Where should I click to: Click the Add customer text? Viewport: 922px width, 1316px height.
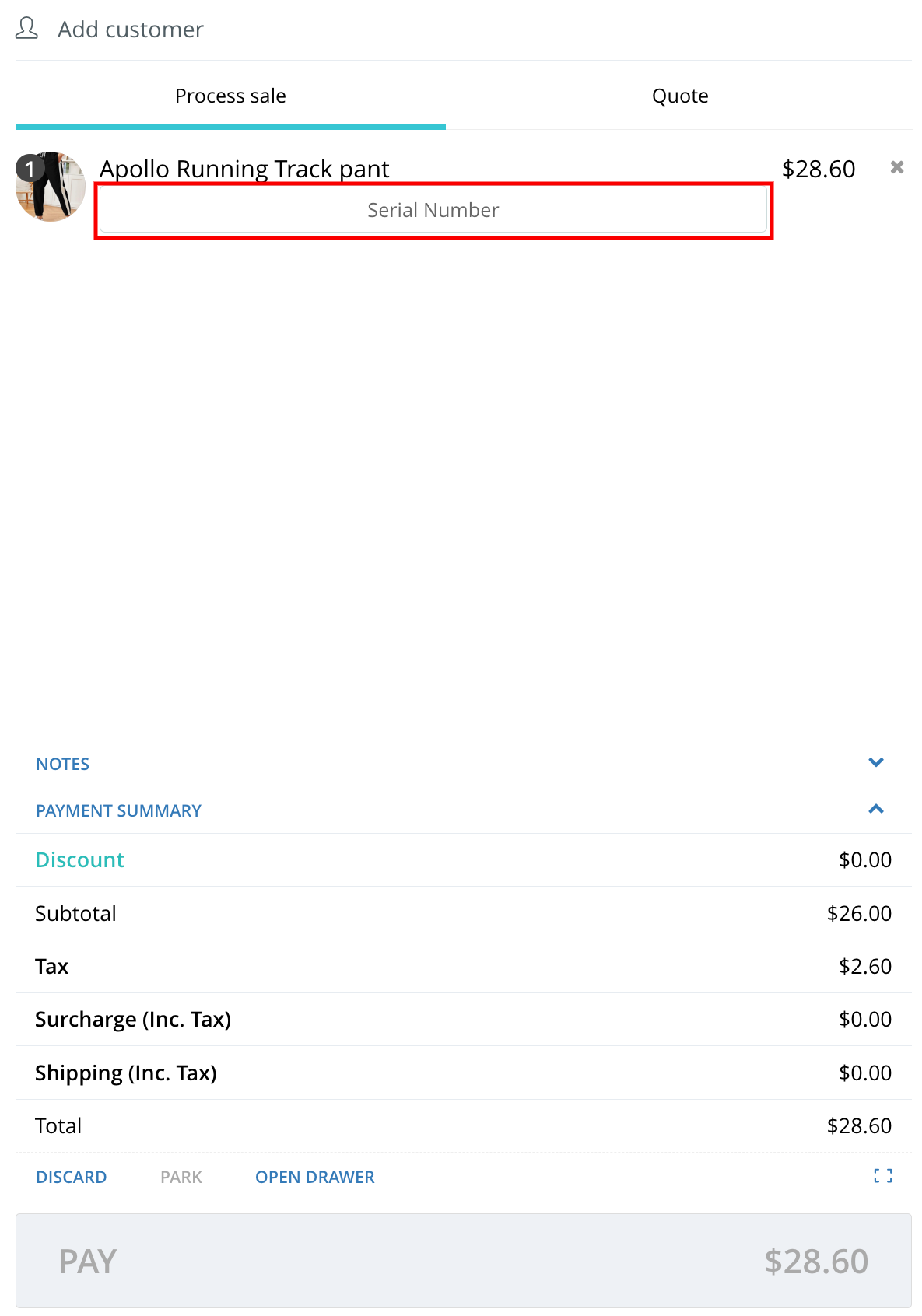tap(130, 30)
